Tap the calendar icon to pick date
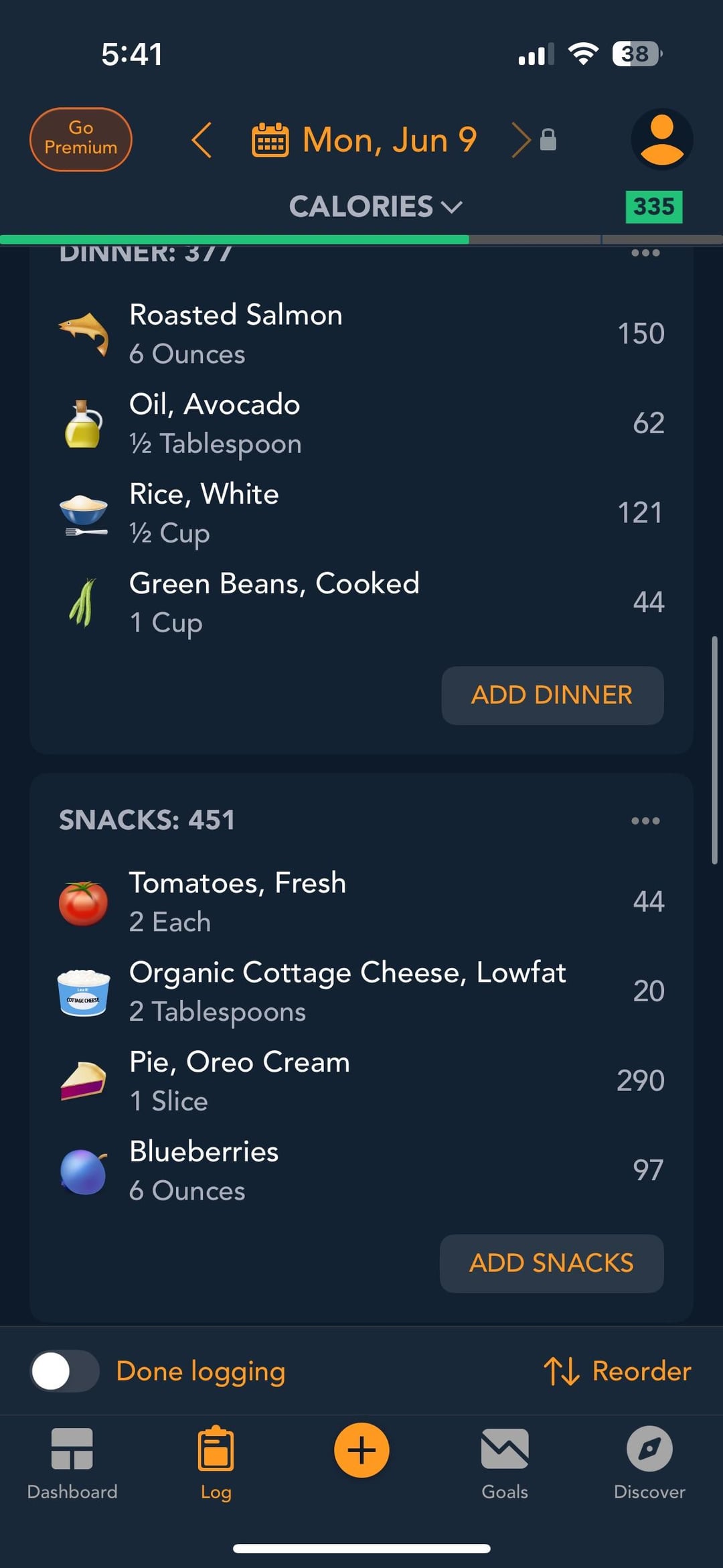This screenshot has height=1568, width=723. click(270, 140)
